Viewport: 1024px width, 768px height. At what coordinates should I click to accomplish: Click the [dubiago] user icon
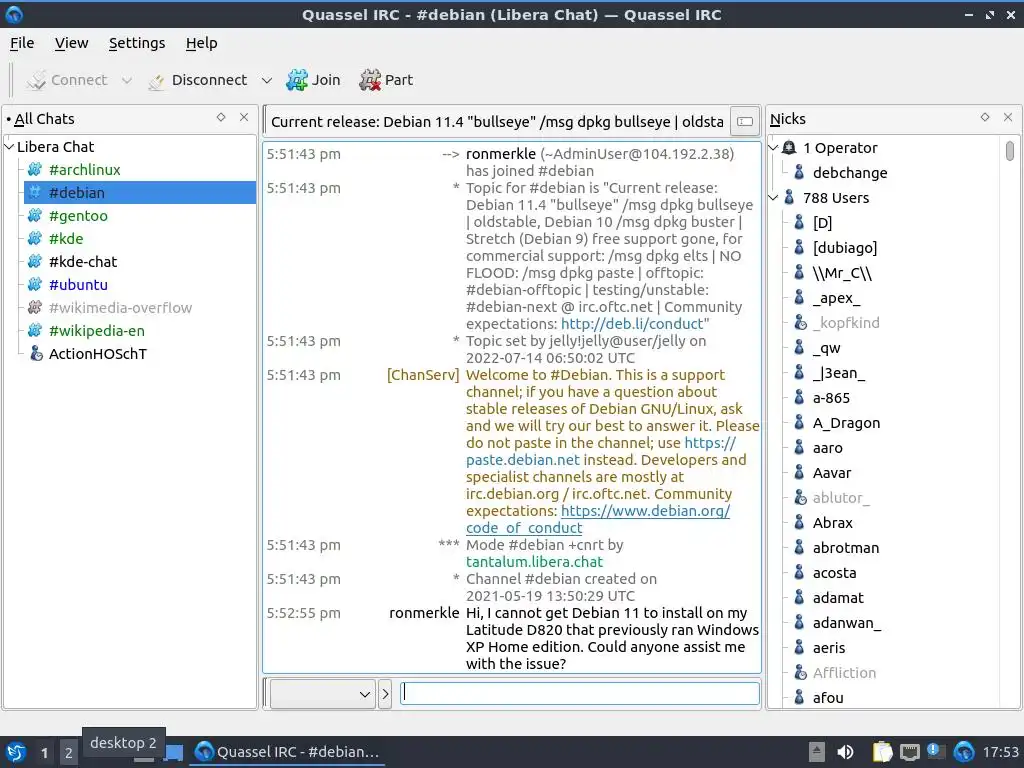pyautogui.click(x=799, y=248)
